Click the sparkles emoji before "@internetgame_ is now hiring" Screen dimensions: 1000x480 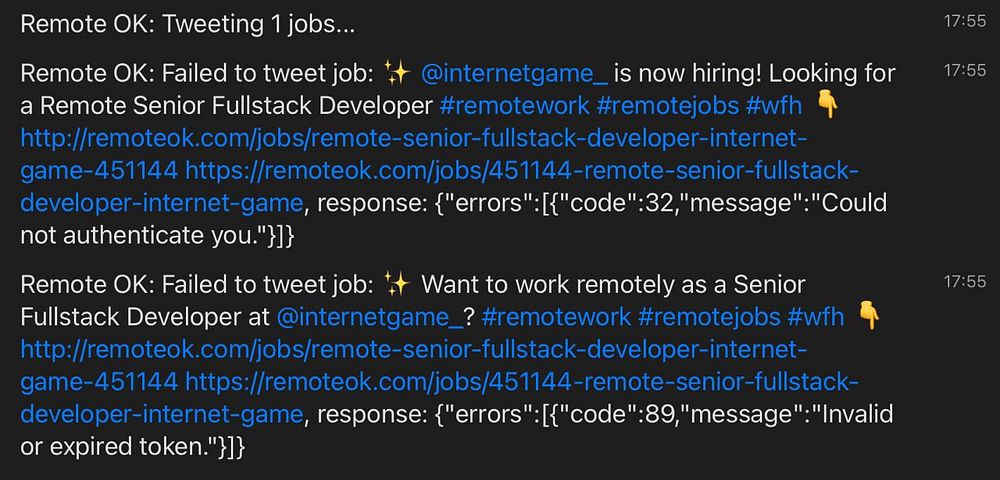coord(397,73)
